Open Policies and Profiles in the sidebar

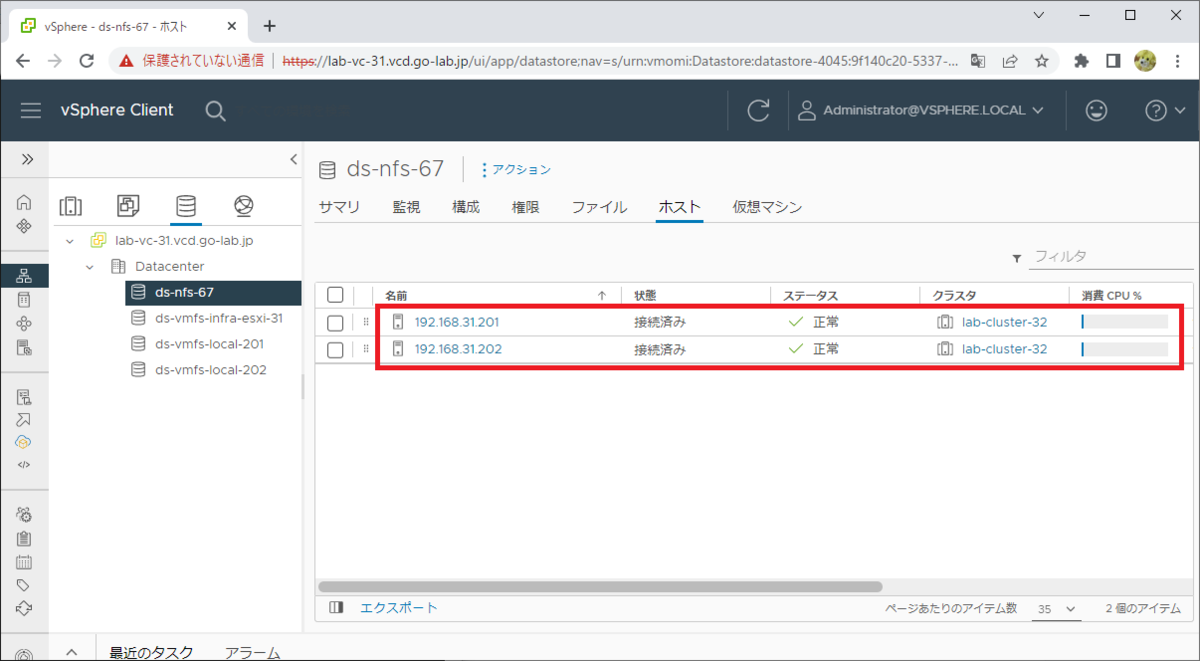pyautogui.click(x=24, y=397)
